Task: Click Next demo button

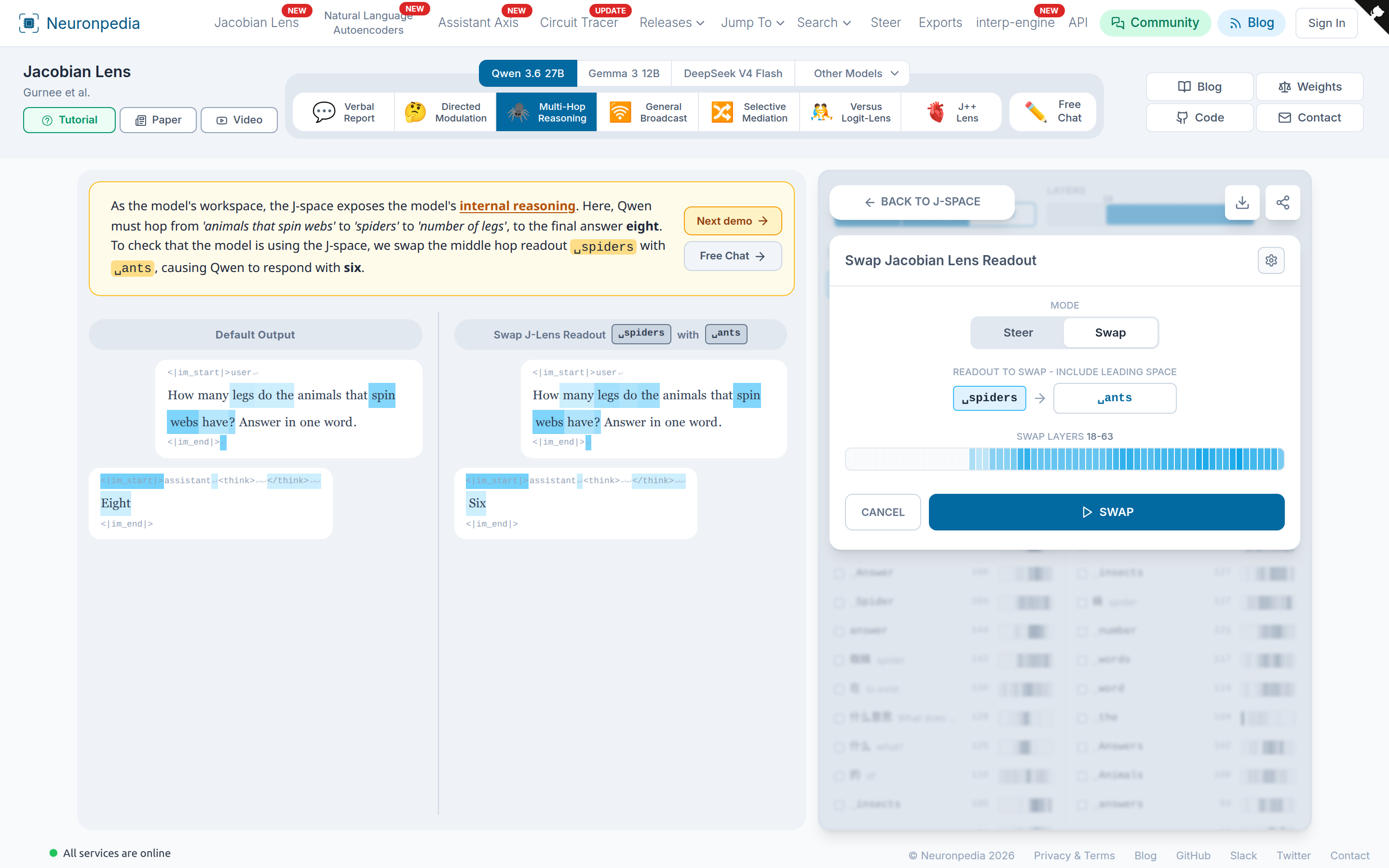Action: 733,221
